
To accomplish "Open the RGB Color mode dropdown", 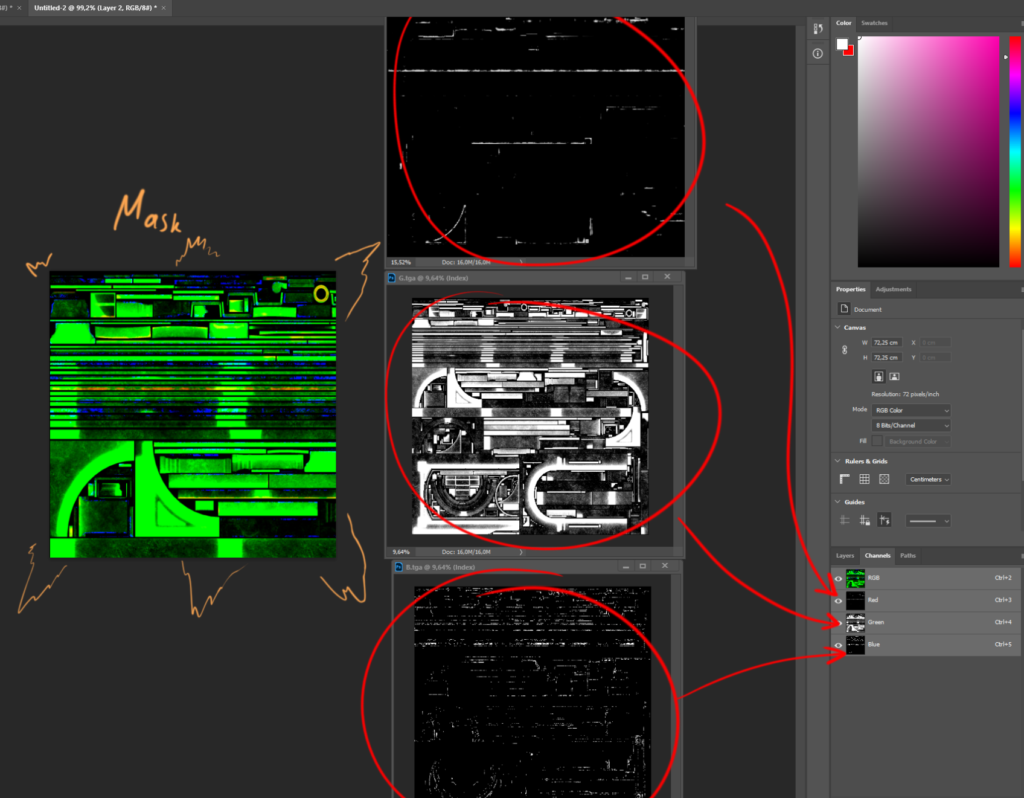I will click(910, 409).
